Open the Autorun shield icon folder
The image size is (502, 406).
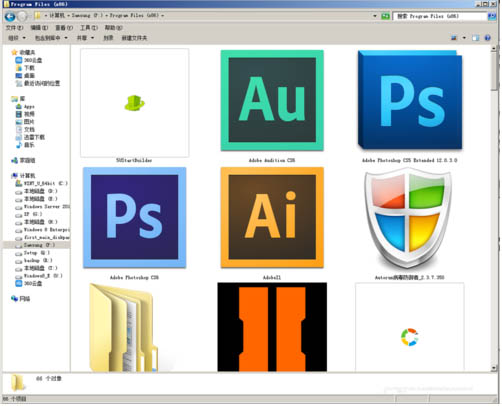(408, 219)
